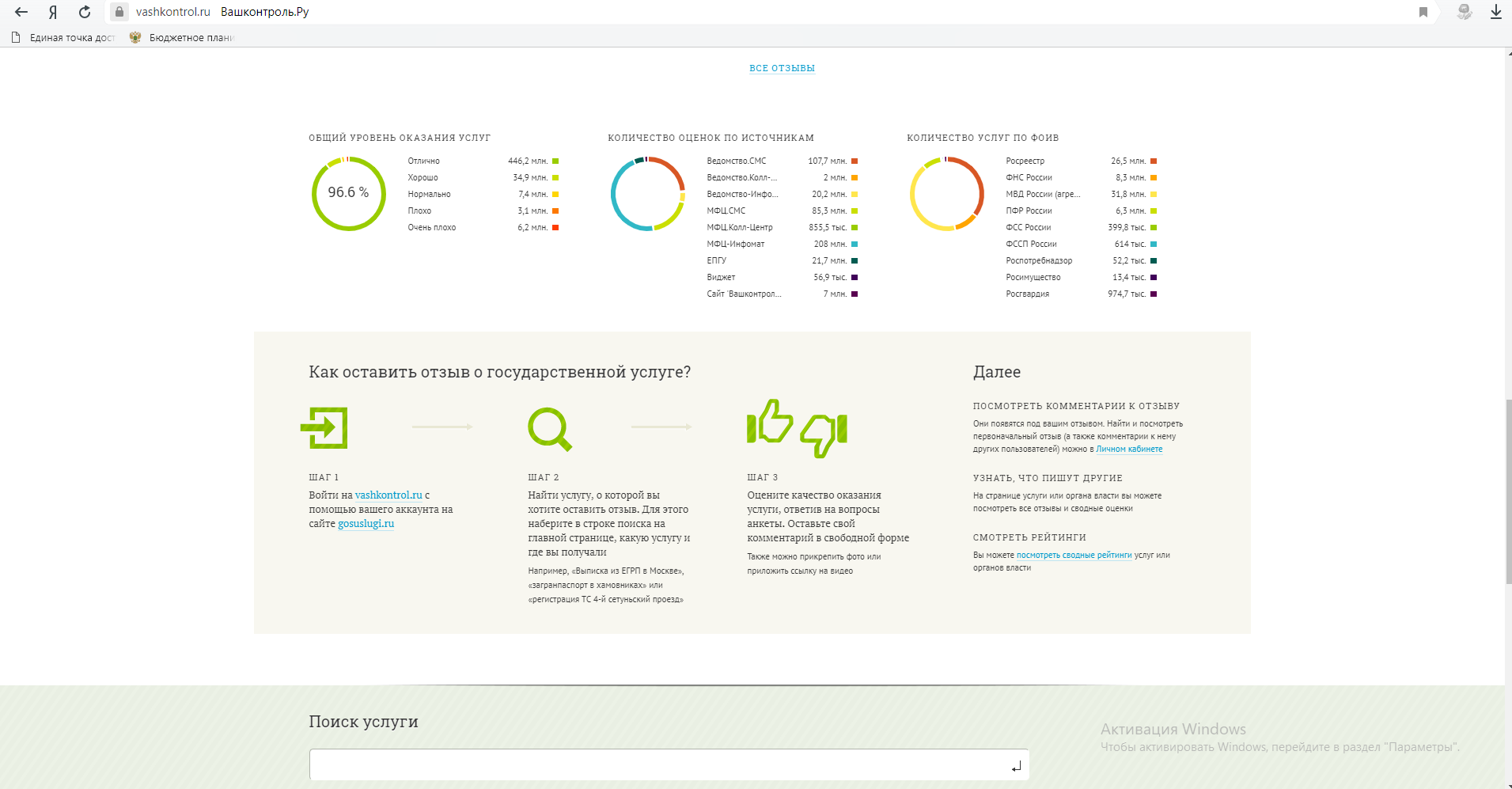
Task: Select the 'Ведомство.СМС' legend row
Action: pos(783,161)
